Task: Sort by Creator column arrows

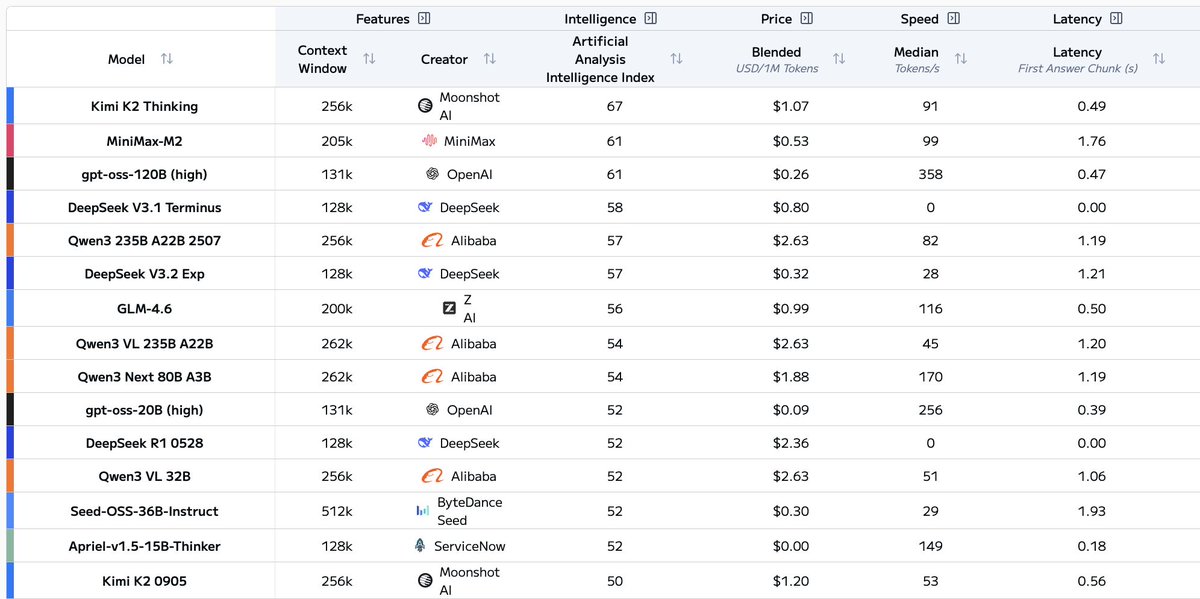Action: point(489,59)
